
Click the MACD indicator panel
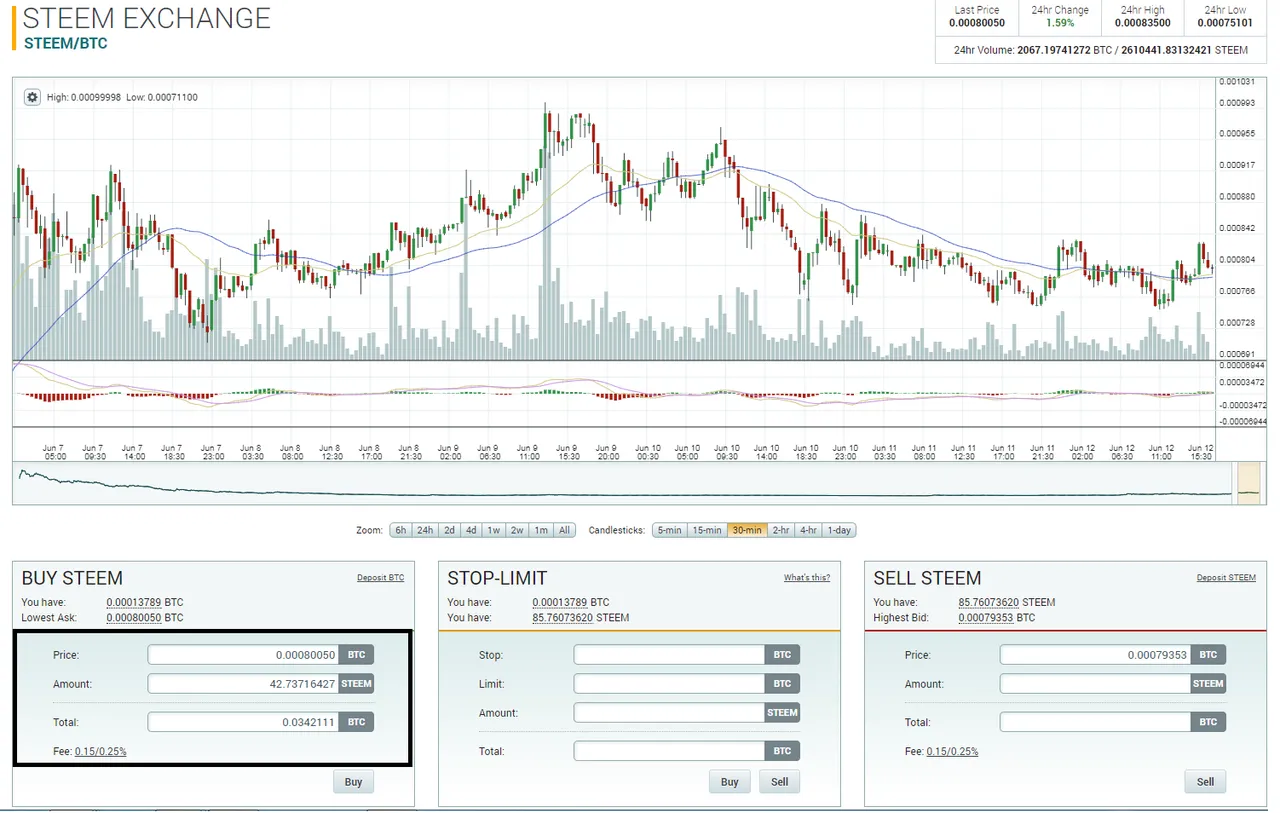pos(613,394)
